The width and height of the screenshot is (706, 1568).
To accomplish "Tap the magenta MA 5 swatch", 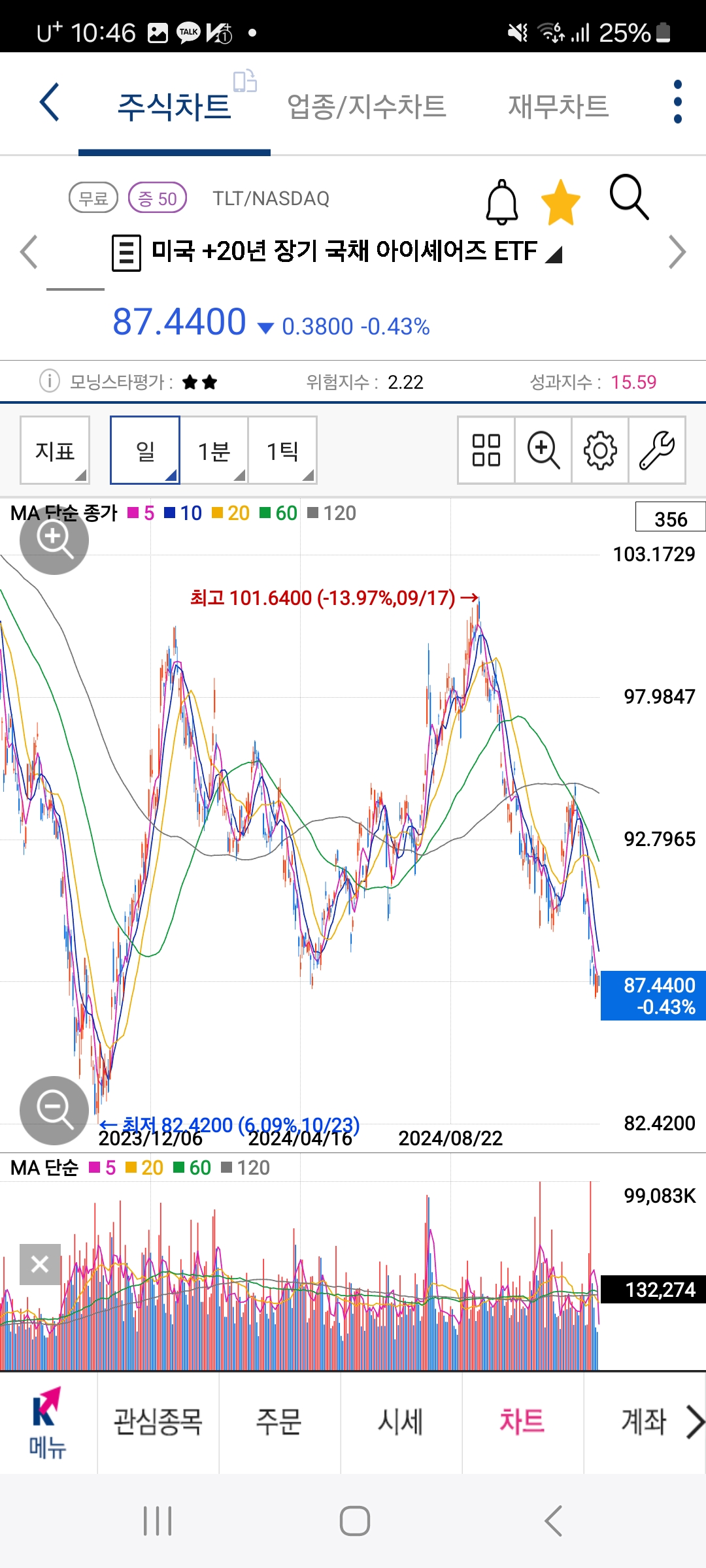I will (x=133, y=513).
